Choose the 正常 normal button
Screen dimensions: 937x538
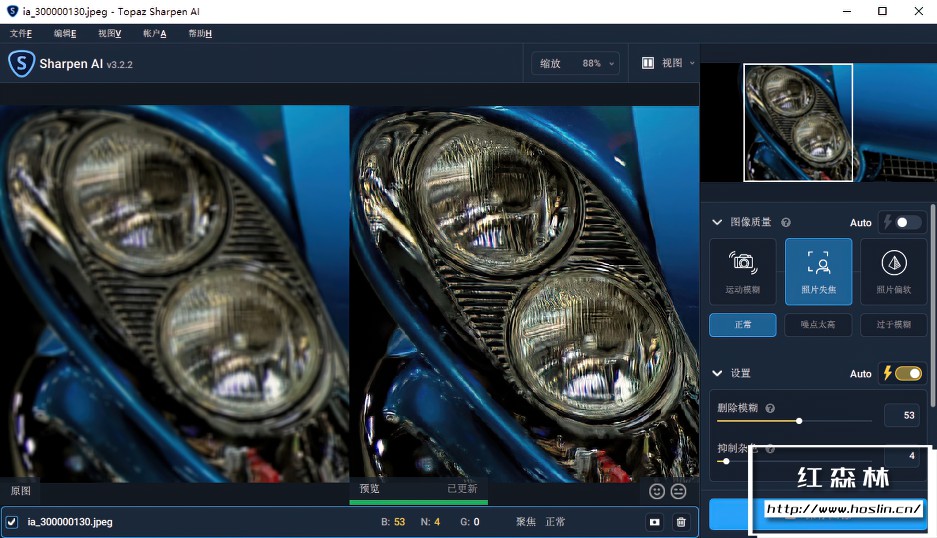click(743, 325)
